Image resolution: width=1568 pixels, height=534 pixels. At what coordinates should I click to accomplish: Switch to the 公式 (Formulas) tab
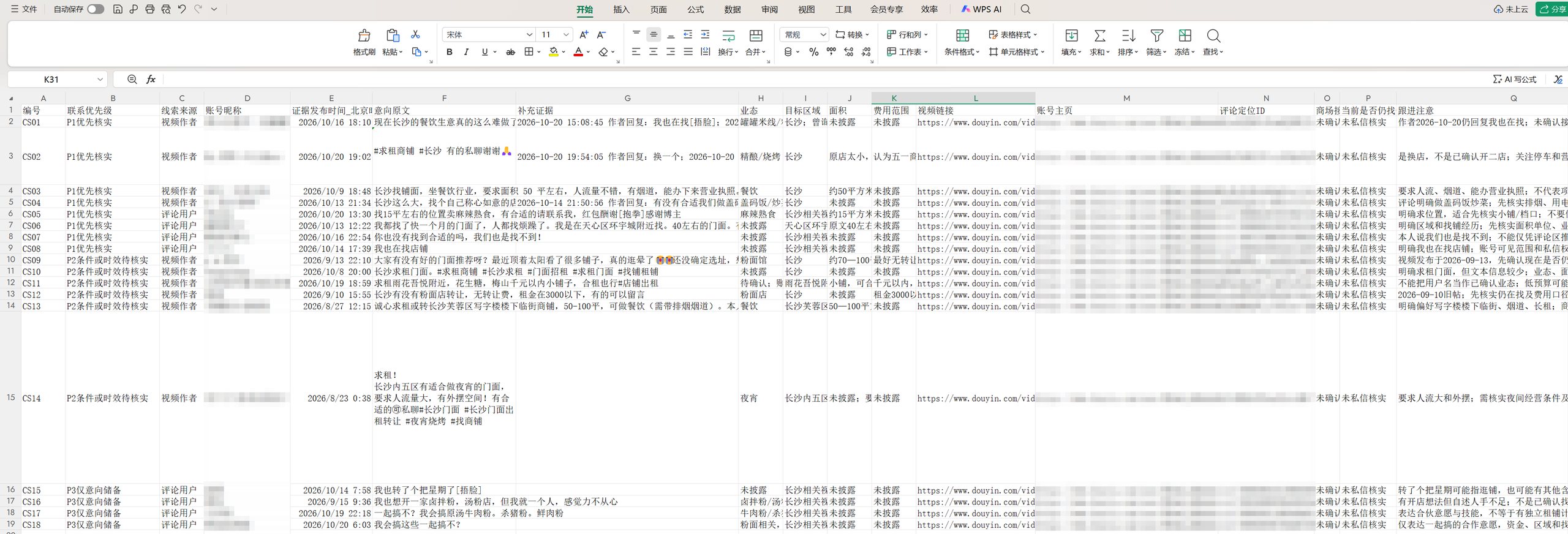pos(695,9)
